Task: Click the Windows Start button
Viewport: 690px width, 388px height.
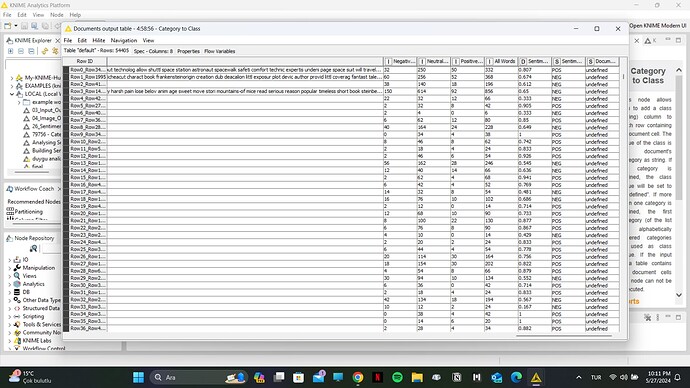Action: 138,377
